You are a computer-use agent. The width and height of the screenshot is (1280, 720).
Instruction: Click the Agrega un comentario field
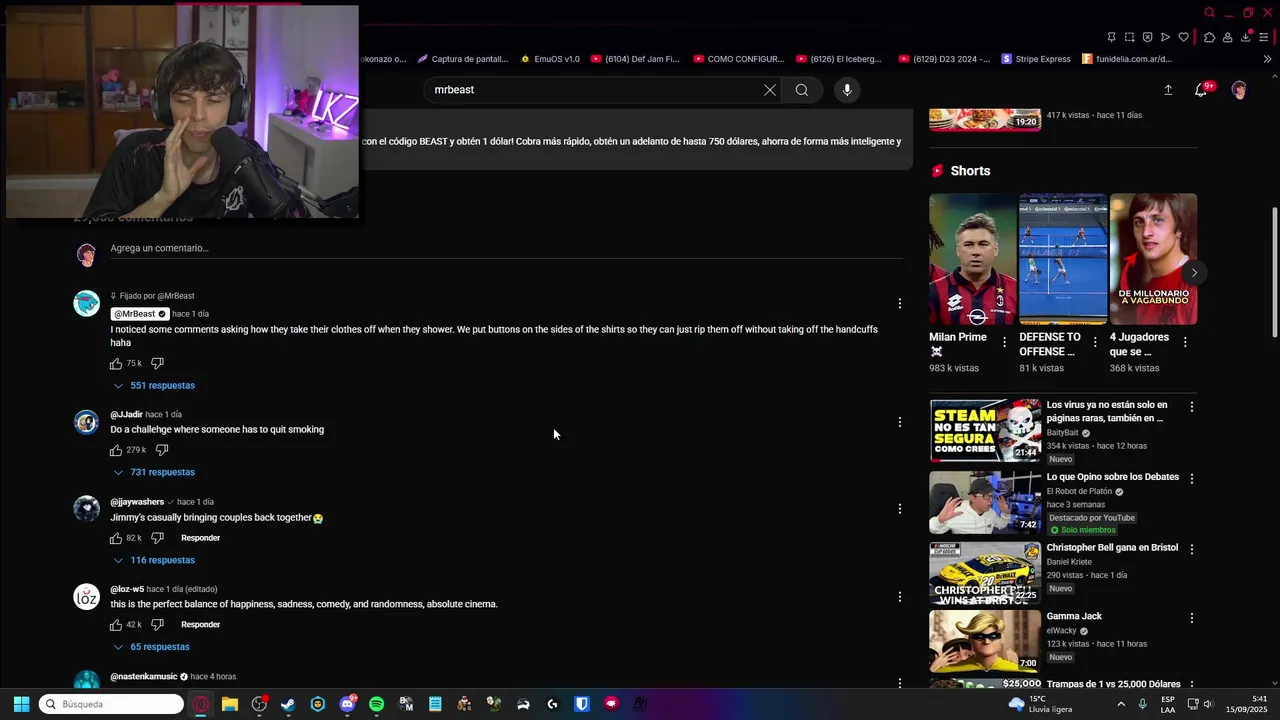pyautogui.click(x=506, y=248)
